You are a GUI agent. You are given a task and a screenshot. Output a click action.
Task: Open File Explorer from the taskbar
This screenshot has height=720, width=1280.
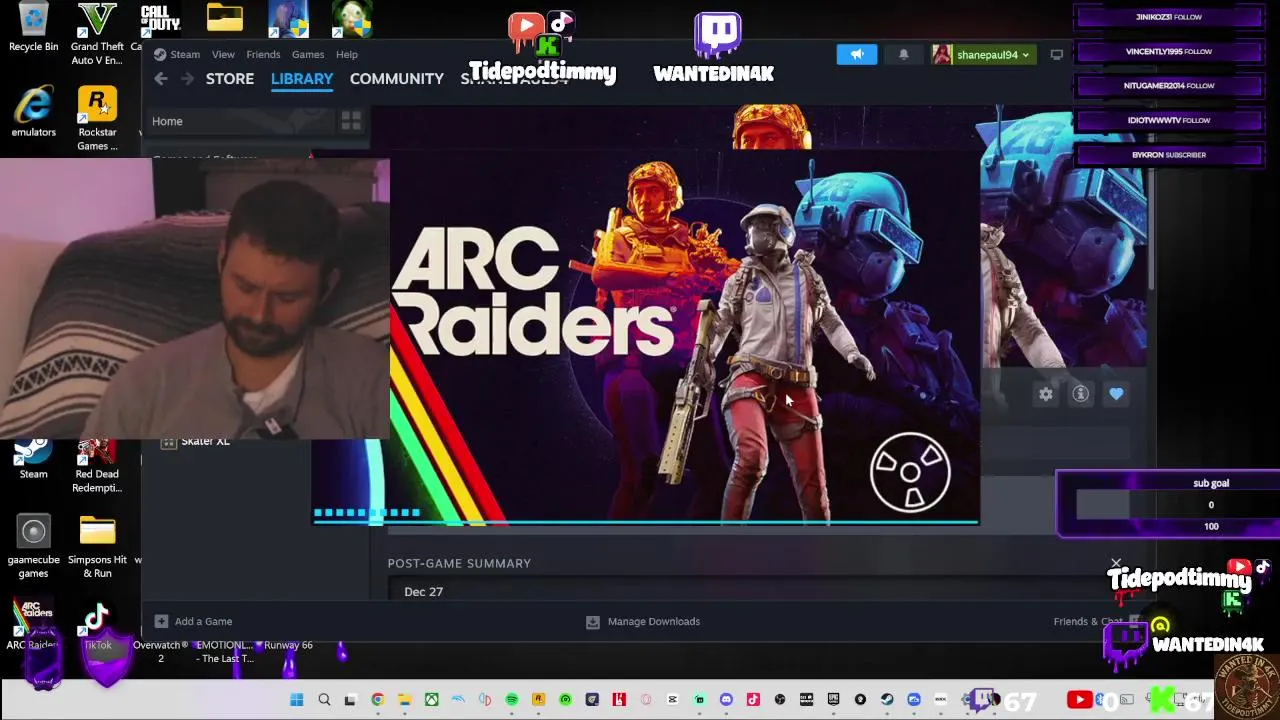click(x=404, y=700)
